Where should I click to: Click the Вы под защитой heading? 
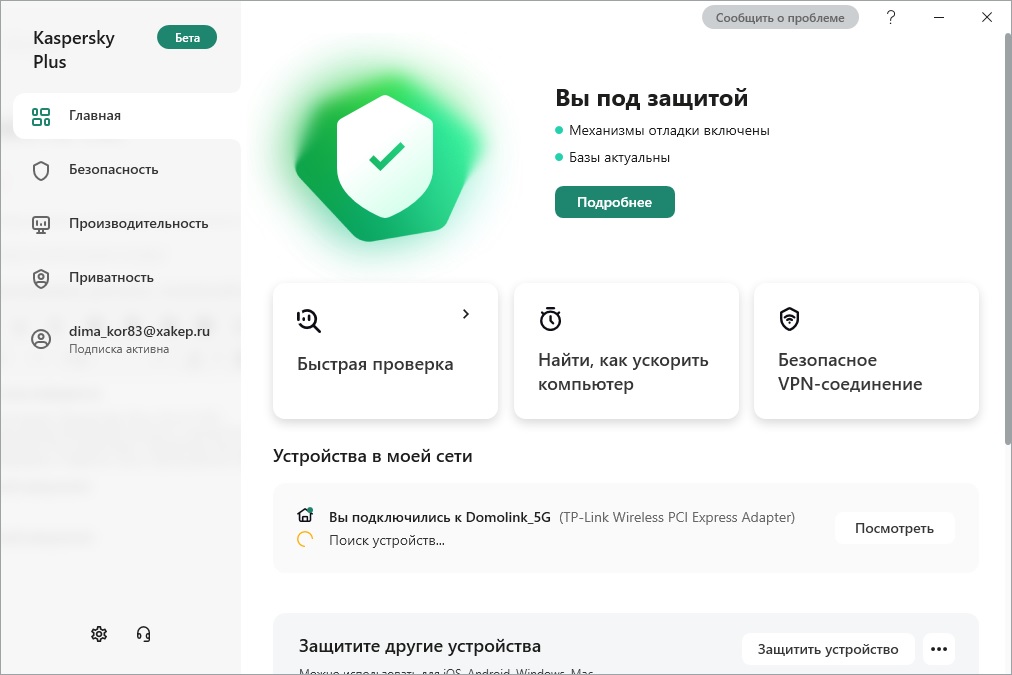[x=651, y=98]
